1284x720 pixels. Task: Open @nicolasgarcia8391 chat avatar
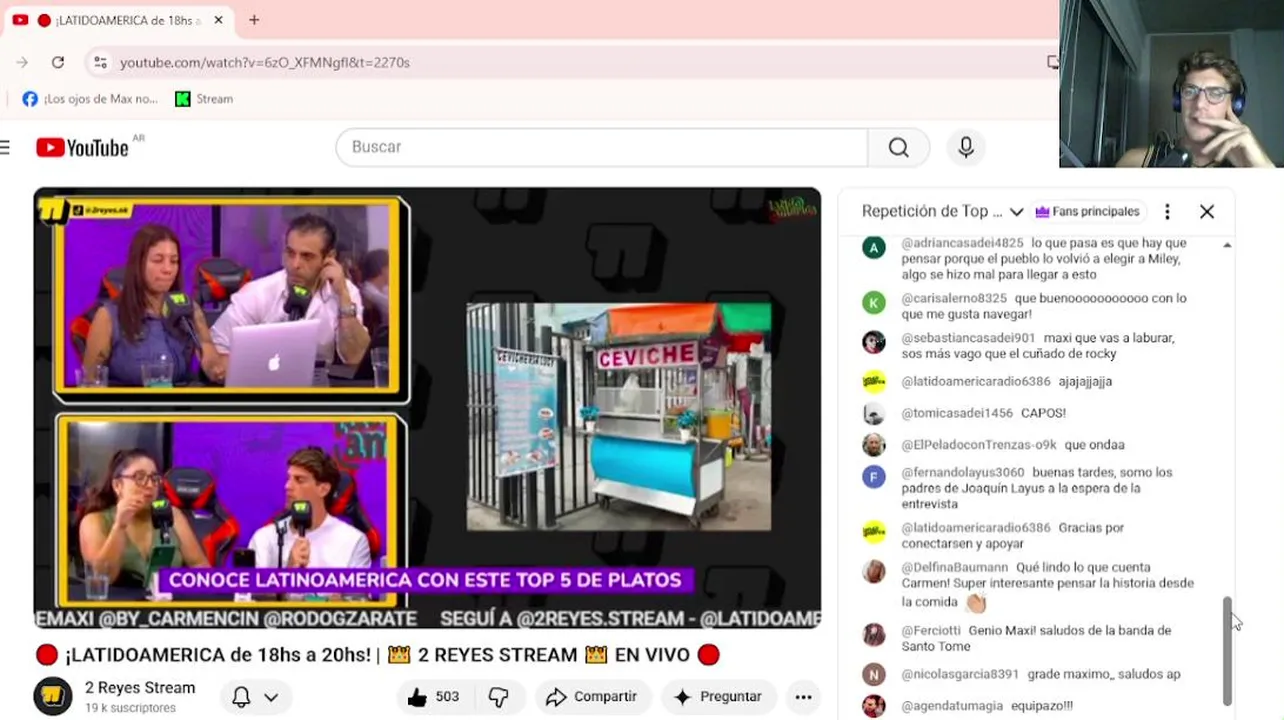pyautogui.click(x=874, y=674)
